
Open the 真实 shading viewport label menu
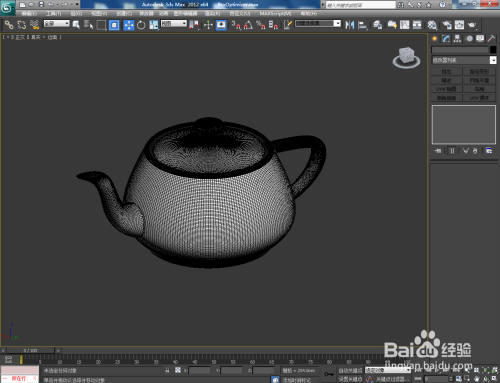(x=36, y=37)
